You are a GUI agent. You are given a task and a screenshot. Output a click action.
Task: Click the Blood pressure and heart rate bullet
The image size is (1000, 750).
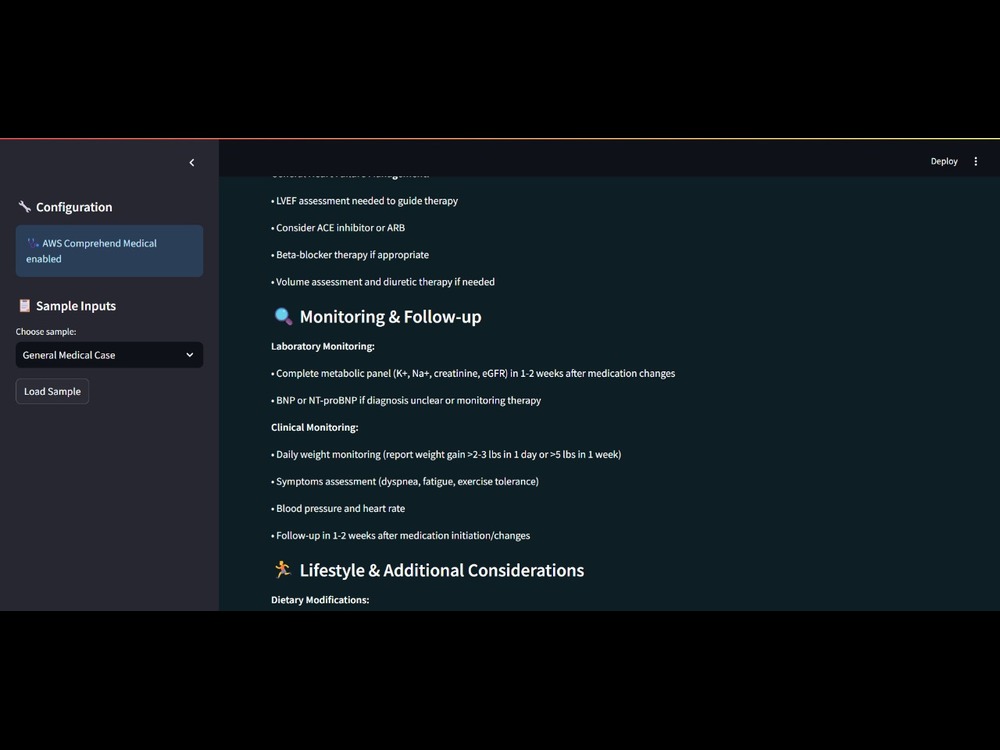[x=338, y=508]
